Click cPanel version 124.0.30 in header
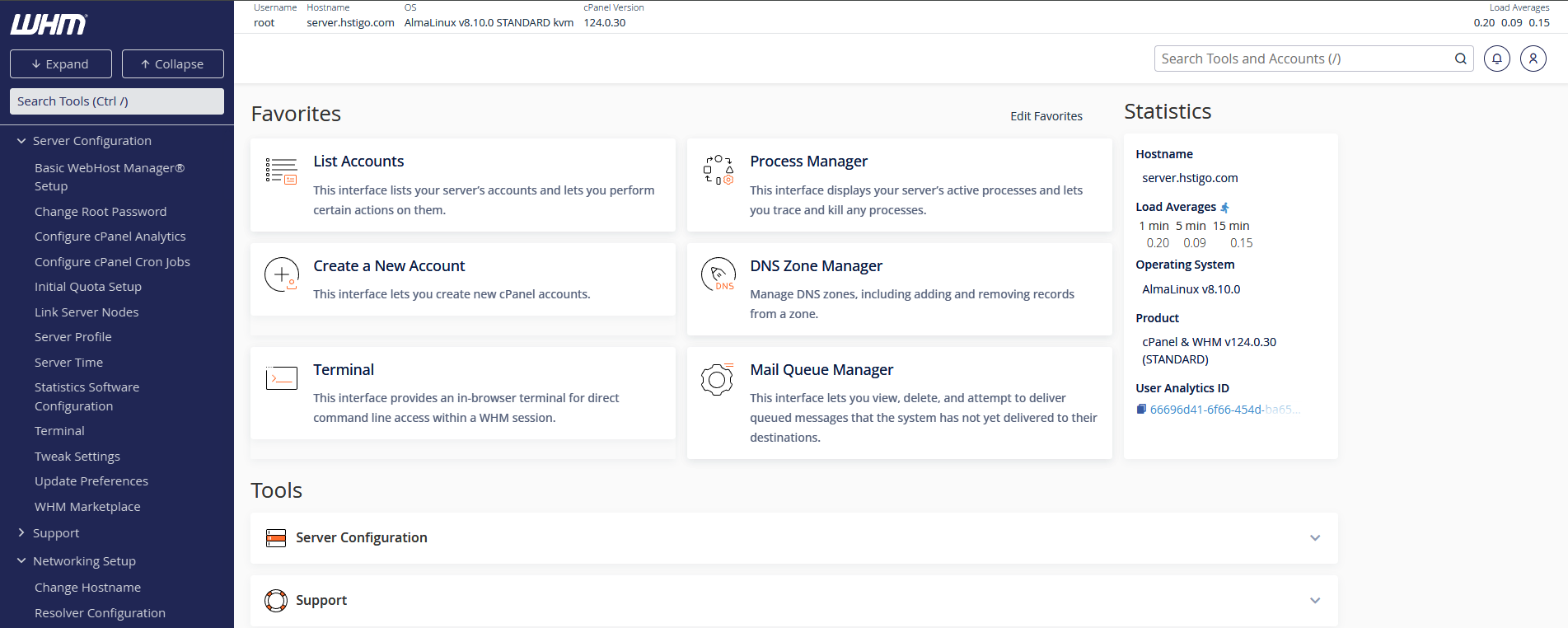The image size is (1568, 628). coord(605,23)
